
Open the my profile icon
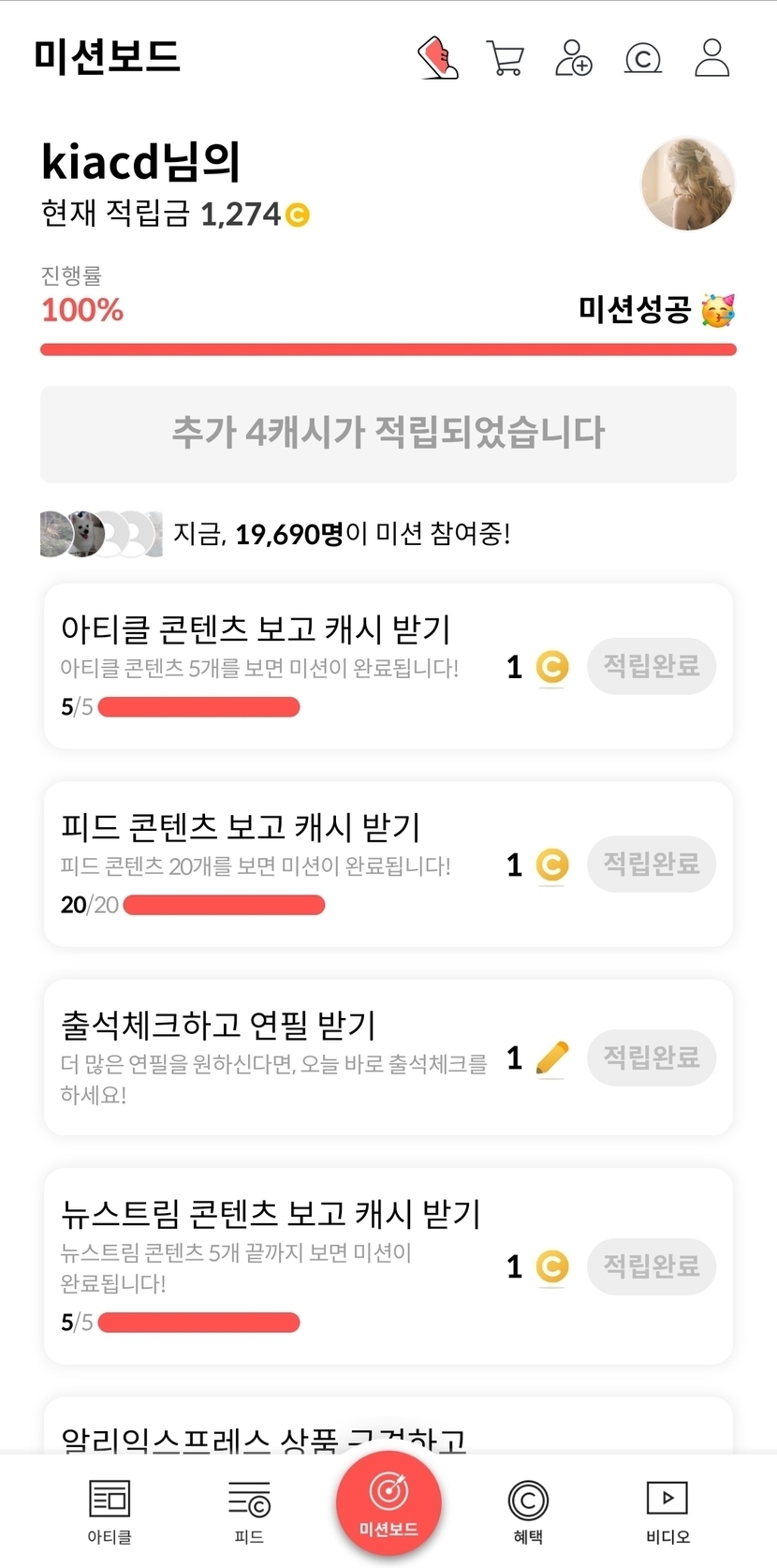(x=712, y=58)
